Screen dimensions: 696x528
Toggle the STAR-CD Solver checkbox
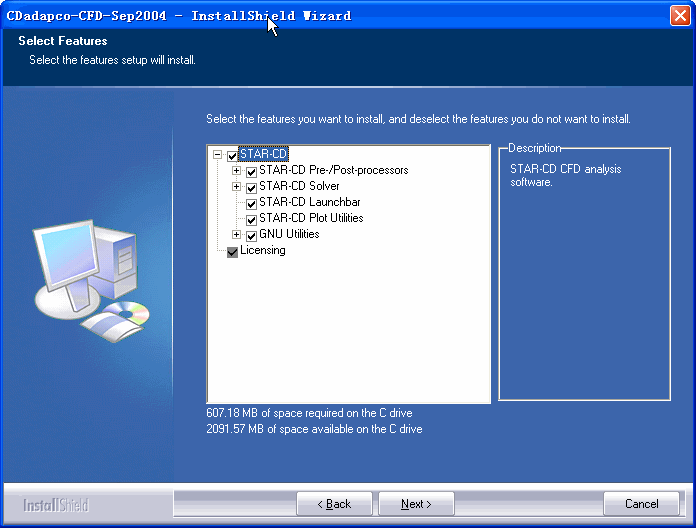click(251, 188)
